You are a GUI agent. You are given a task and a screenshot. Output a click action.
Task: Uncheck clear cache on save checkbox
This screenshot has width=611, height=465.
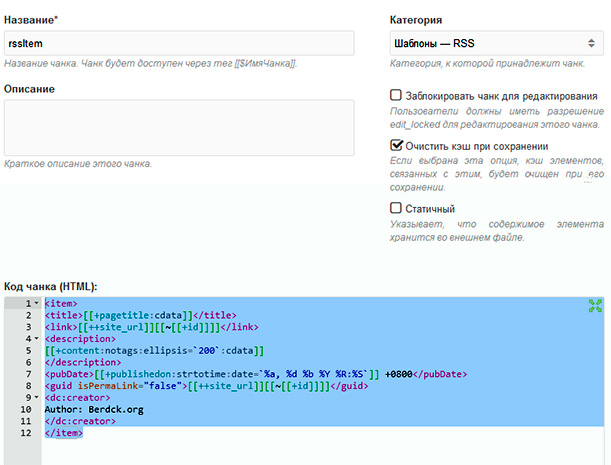(x=396, y=145)
